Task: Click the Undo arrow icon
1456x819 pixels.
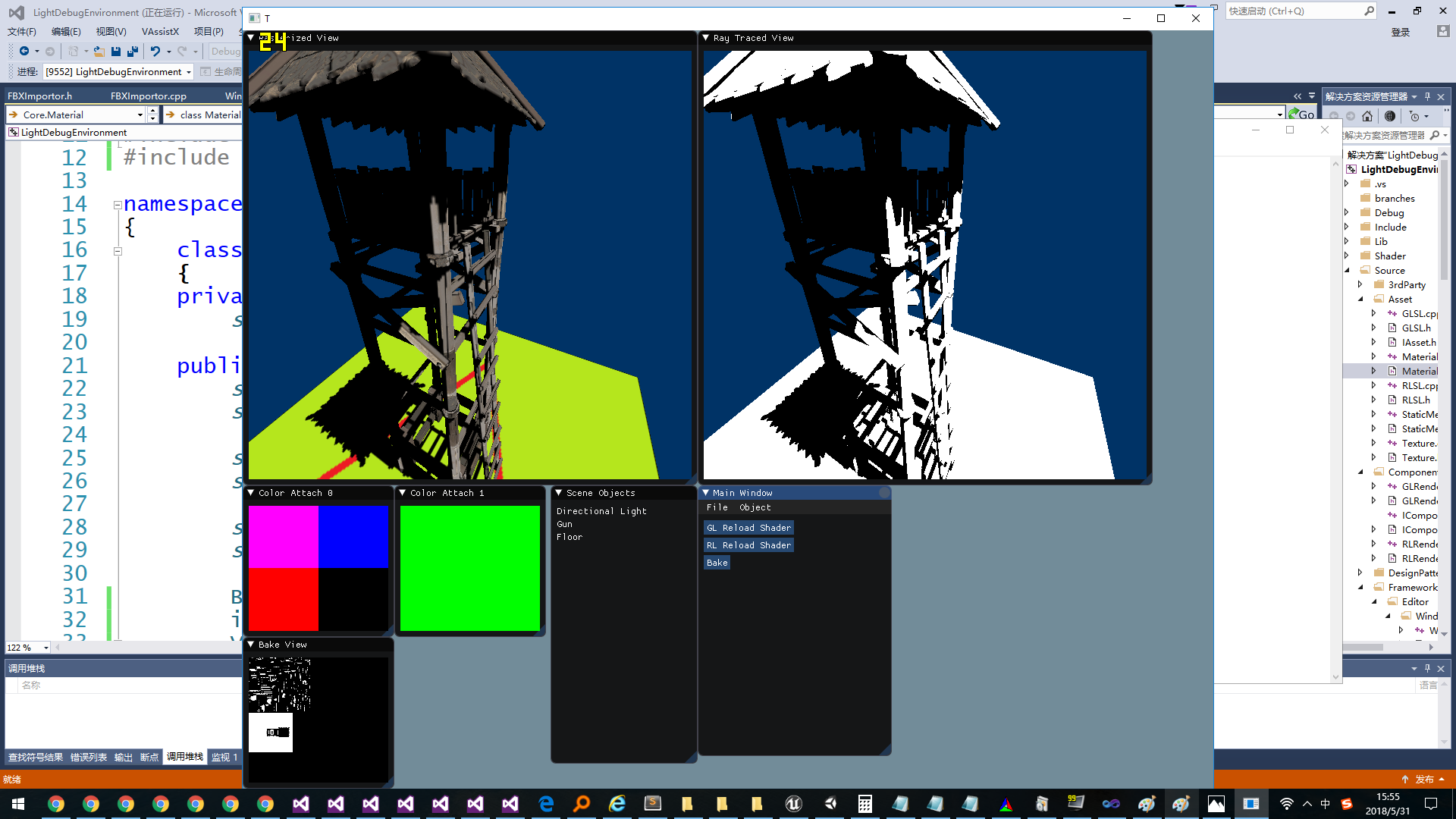Action: click(155, 52)
